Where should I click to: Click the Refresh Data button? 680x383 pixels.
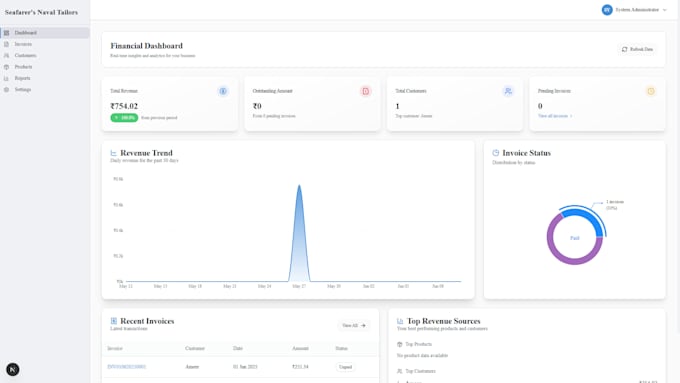637,49
